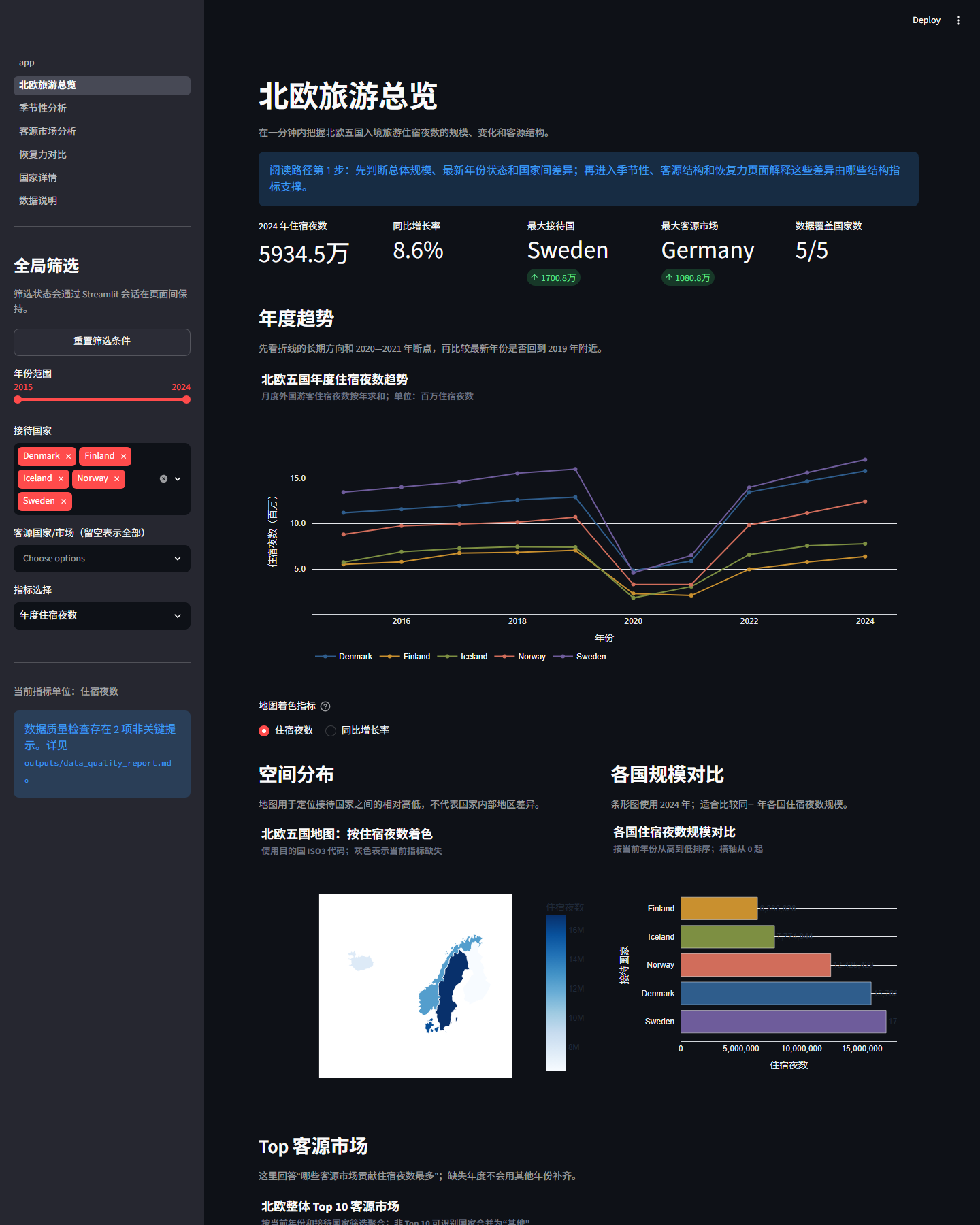
Task: Click the Nordic map thumbnail
Action: pyautogui.click(x=415, y=986)
